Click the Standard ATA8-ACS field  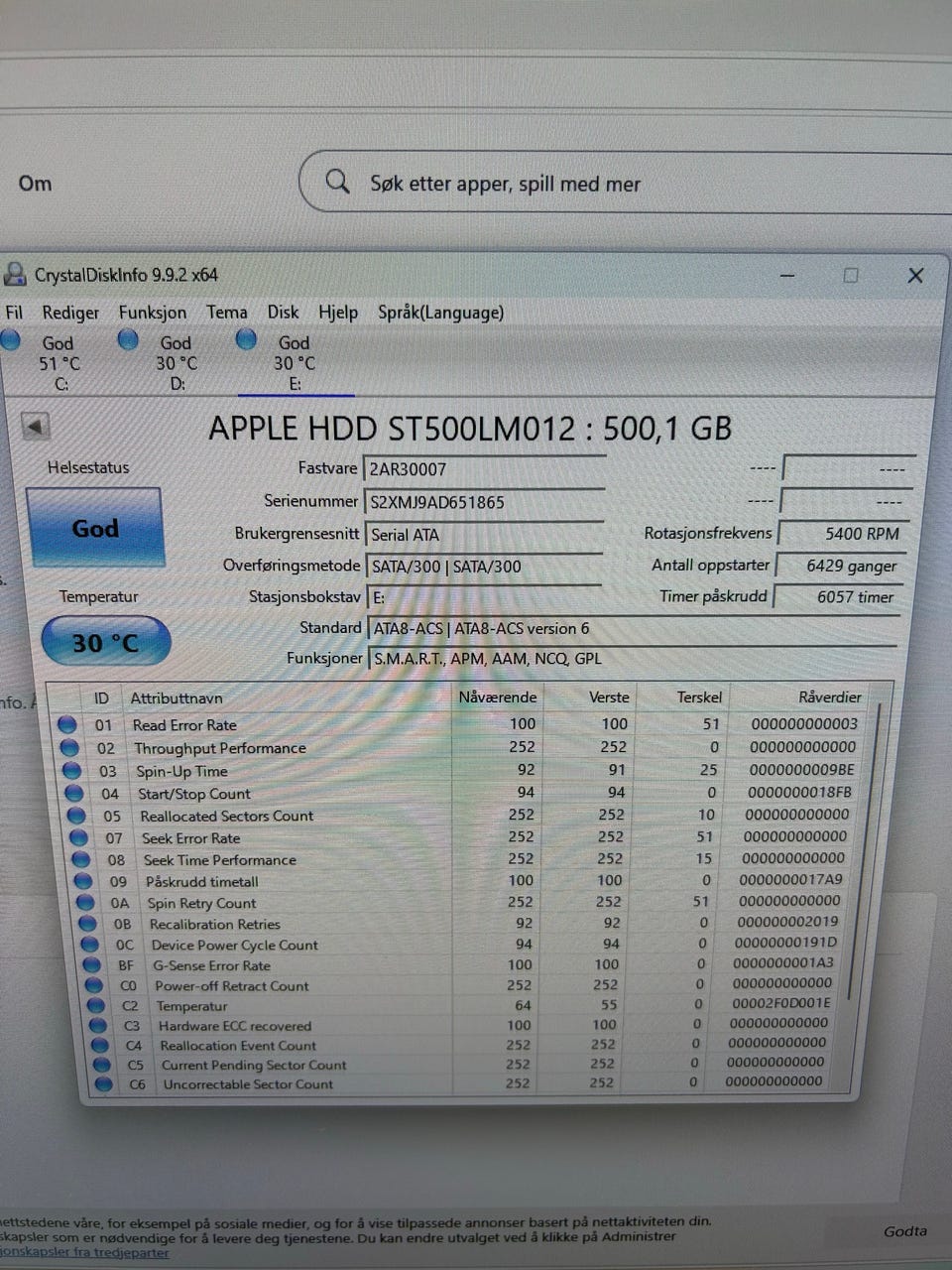tap(633, 628)
